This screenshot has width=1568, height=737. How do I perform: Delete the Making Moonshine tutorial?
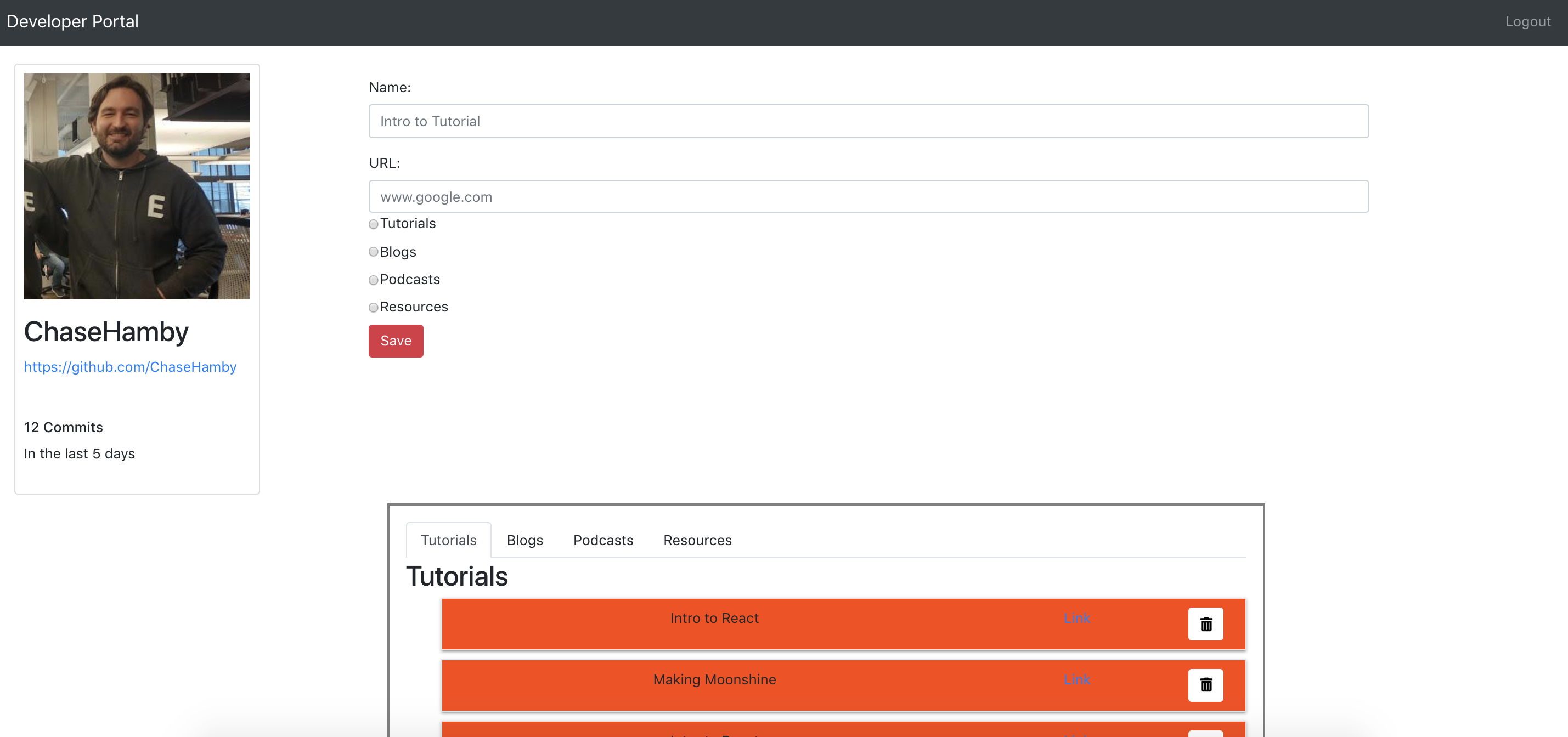(x=1205, y=685)
